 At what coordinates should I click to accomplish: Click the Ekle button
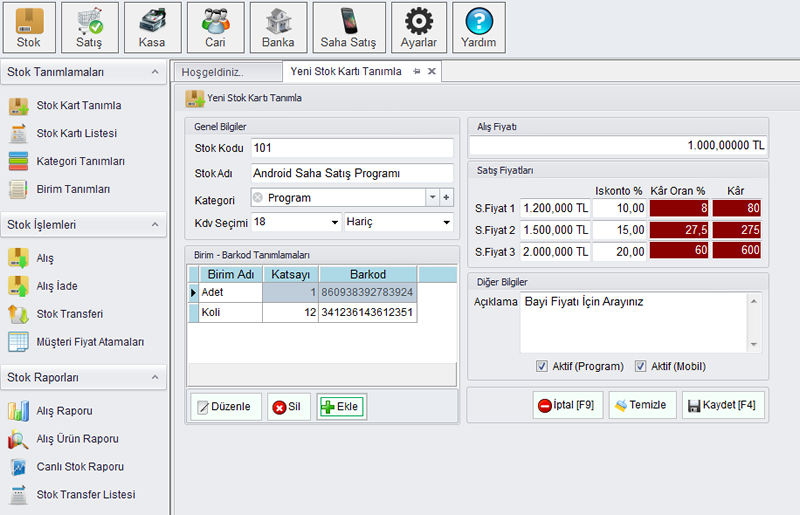click(x=341, y=407)
